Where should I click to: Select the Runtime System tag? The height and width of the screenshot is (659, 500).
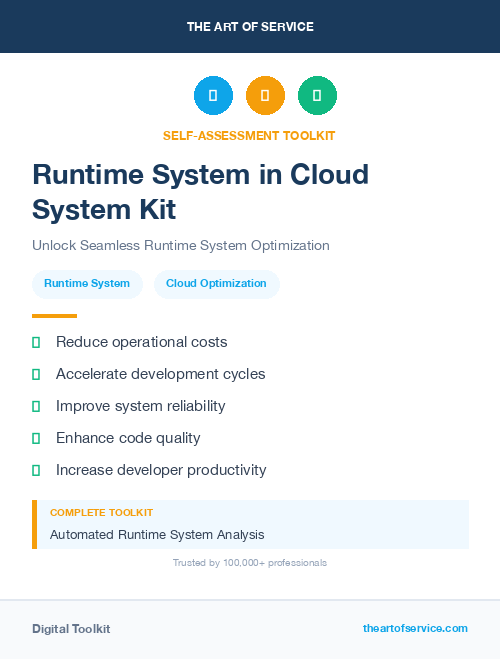87,284
